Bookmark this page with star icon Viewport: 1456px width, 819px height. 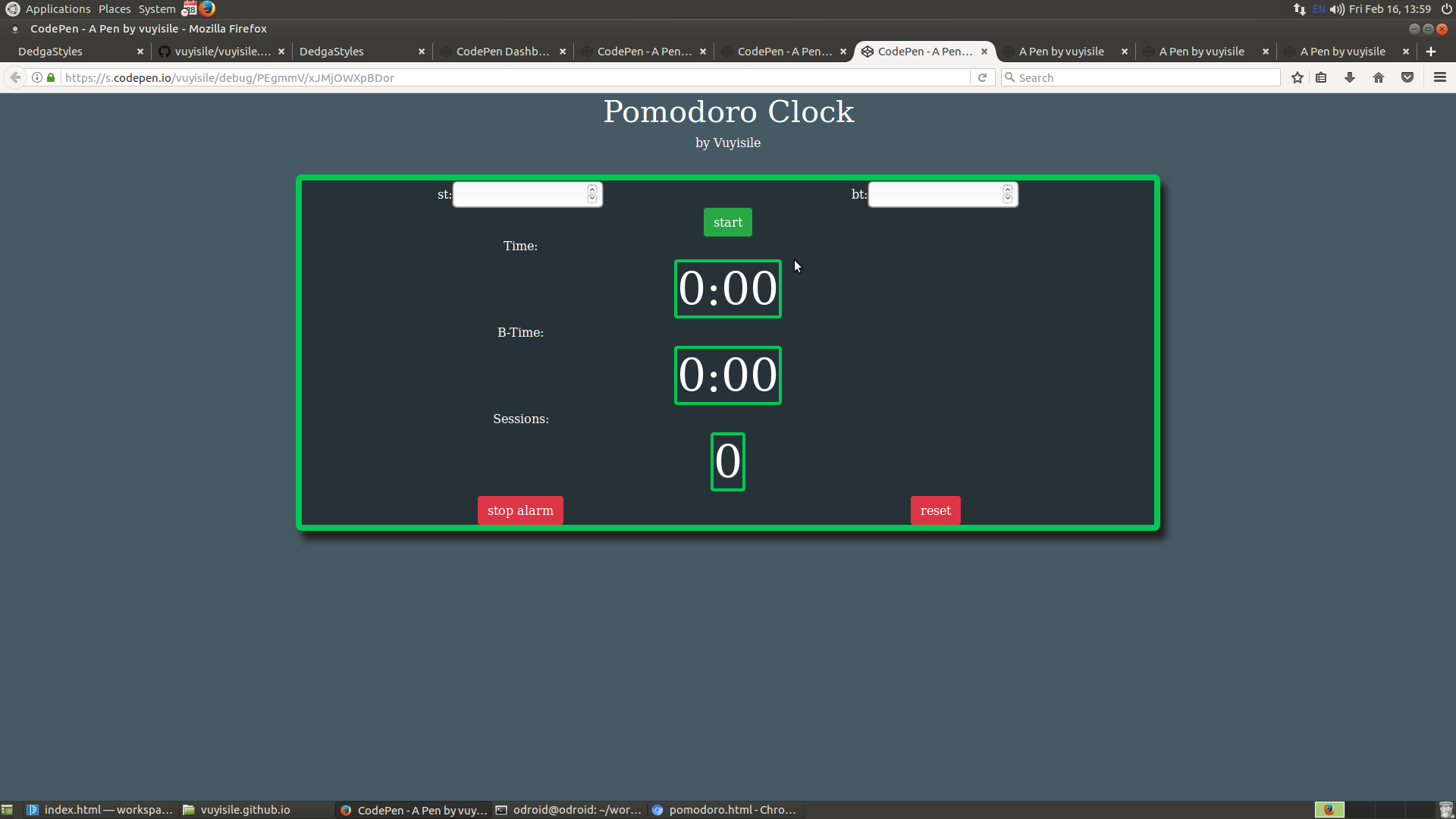1298,78
